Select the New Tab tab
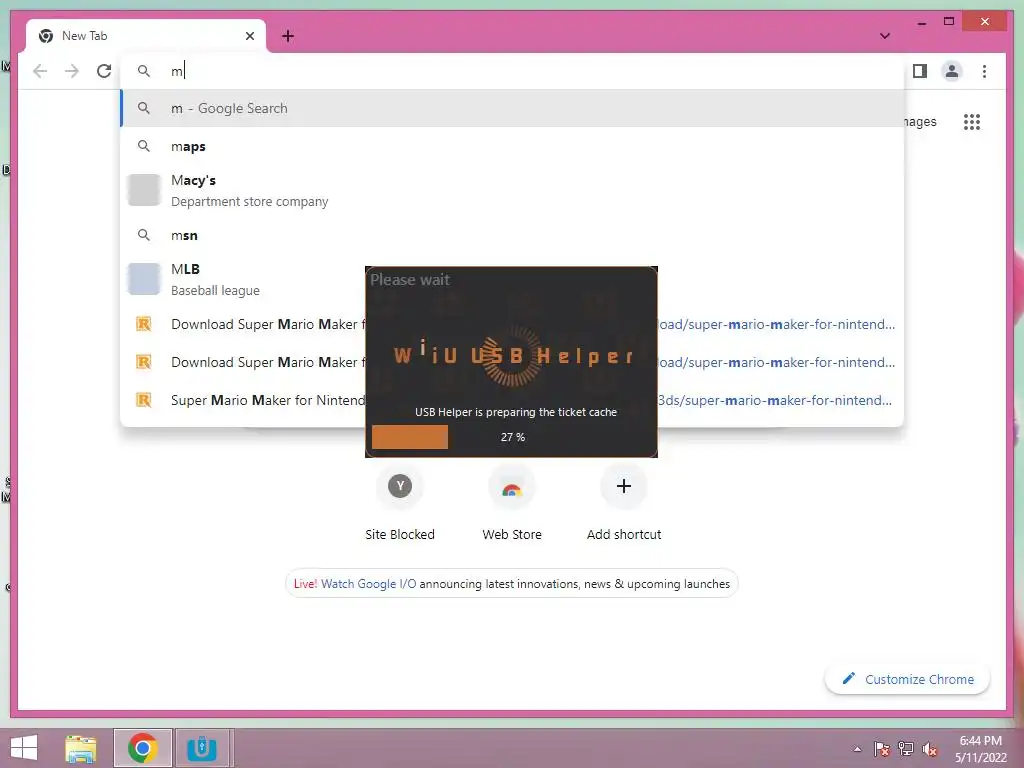1024x768 pixels. point(146,36)
